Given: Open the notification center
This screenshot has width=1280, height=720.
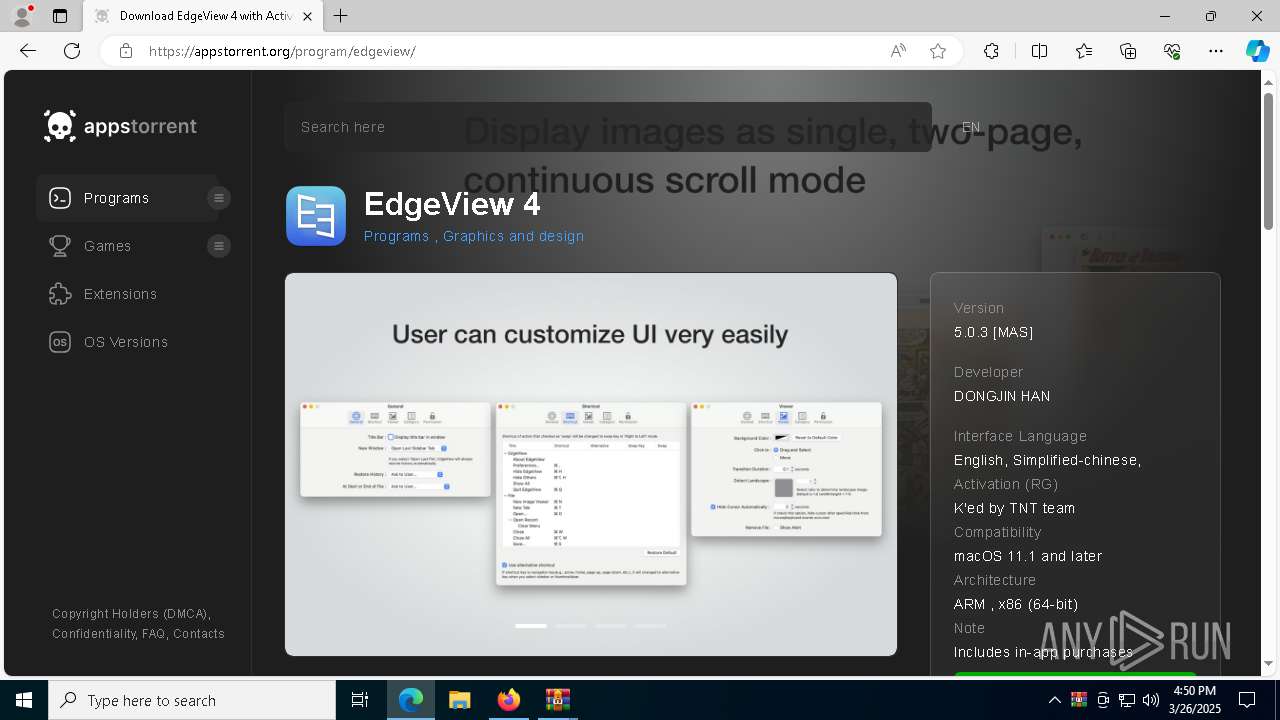Looking at the screenshot, I should click(x=1247, y=700).
